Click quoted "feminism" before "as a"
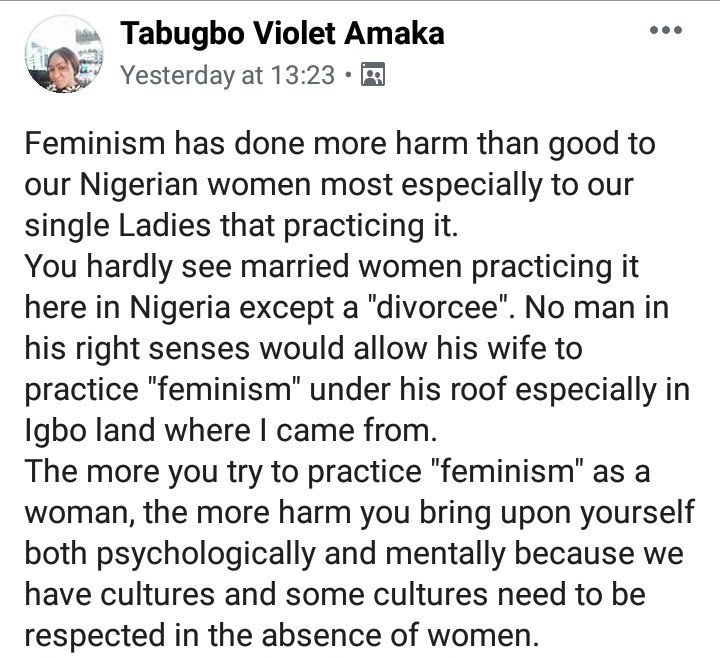This screenshot has width=720, height=658. coord(508,471)
